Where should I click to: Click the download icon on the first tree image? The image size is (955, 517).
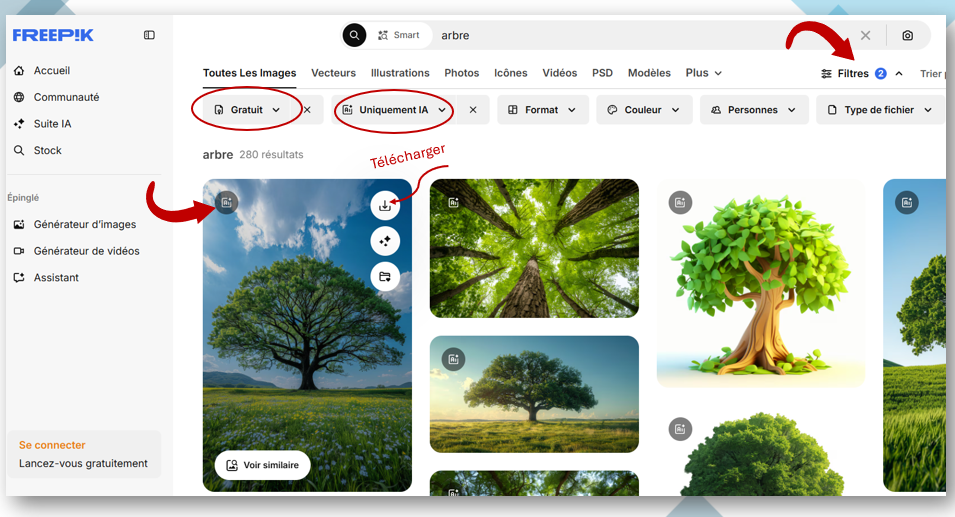pyautogui.click(x=385, y=206)
